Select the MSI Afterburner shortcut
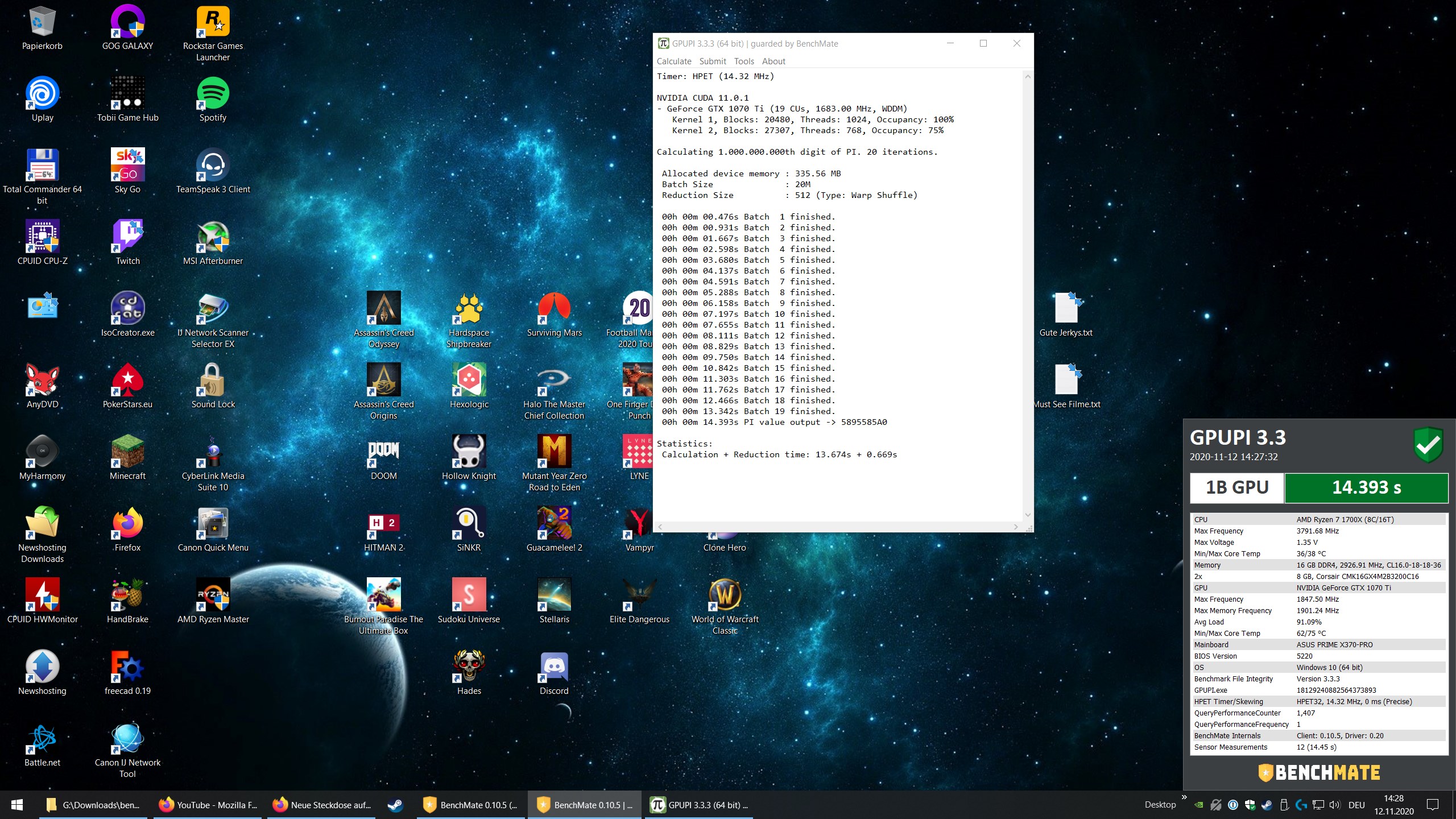Viewport: 1456px width, 819px height. pos(213,243)
